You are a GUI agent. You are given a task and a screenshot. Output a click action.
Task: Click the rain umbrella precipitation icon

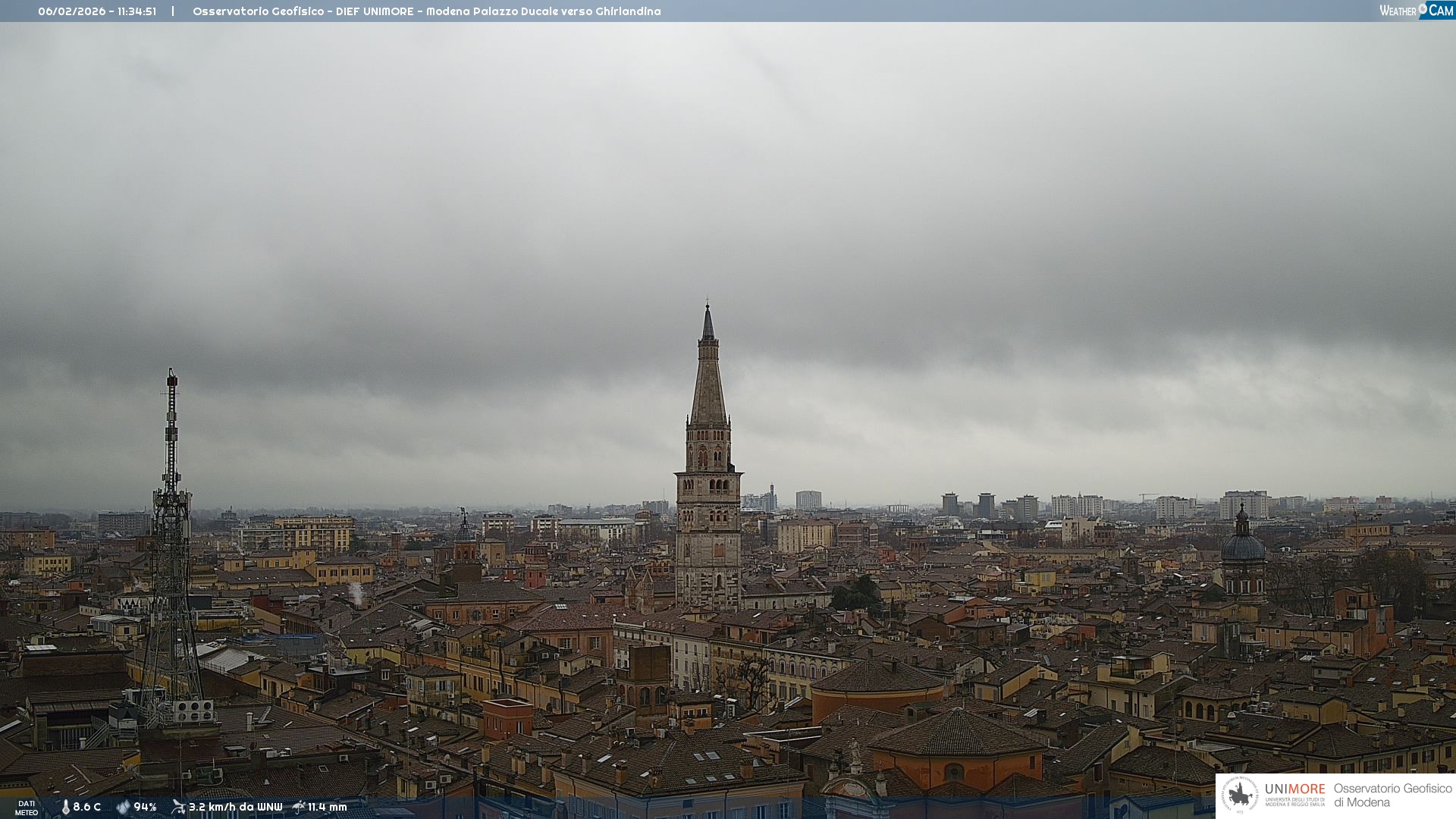point(299,807)
